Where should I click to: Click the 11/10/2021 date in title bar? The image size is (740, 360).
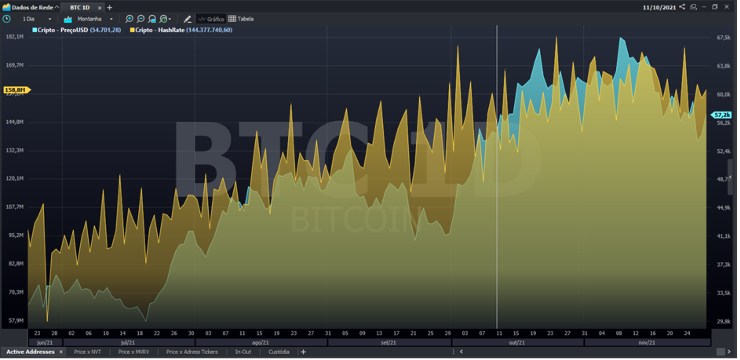tap(659, 8)
